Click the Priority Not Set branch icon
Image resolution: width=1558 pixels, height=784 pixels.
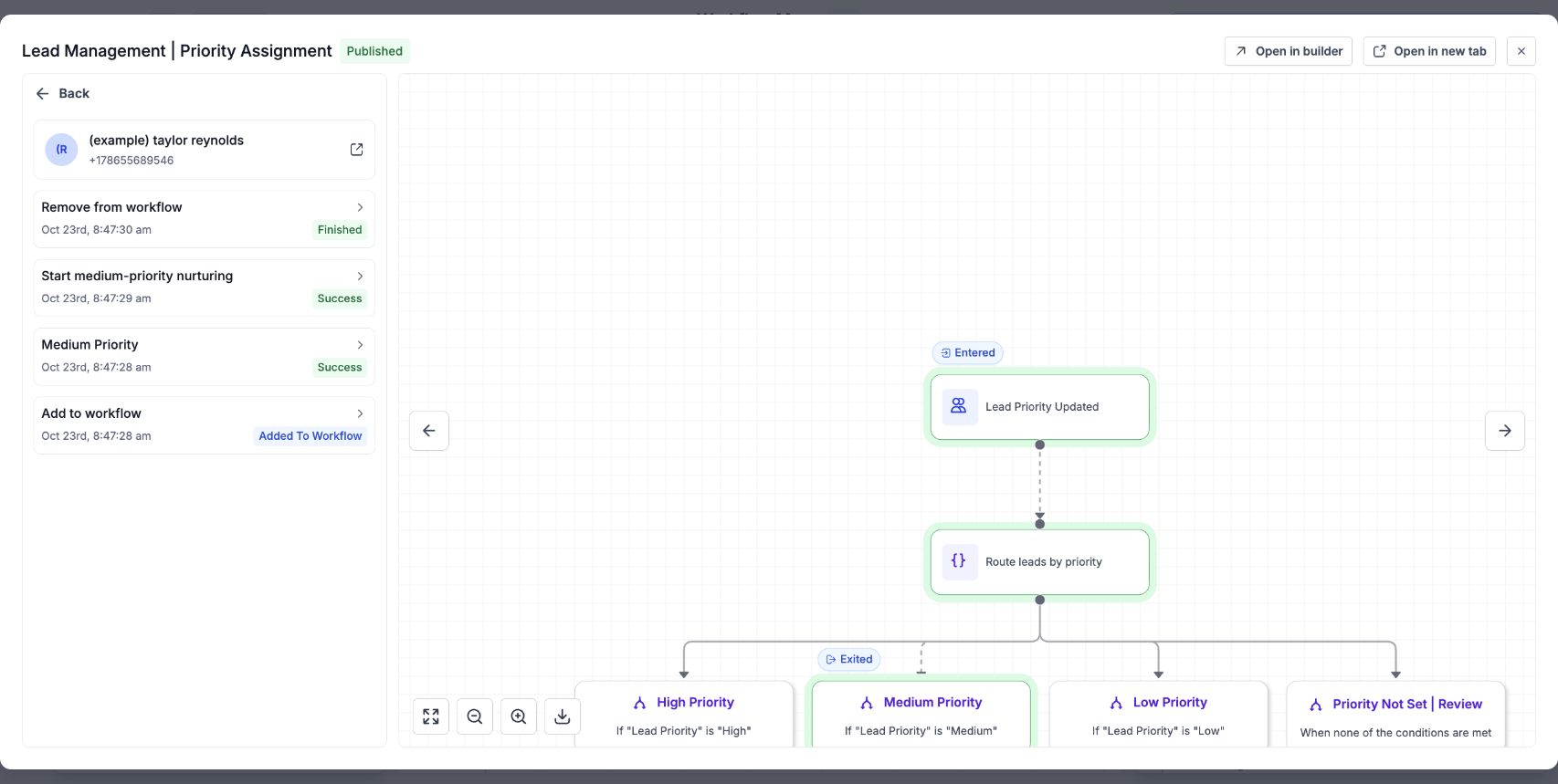tap(1316, 705)
